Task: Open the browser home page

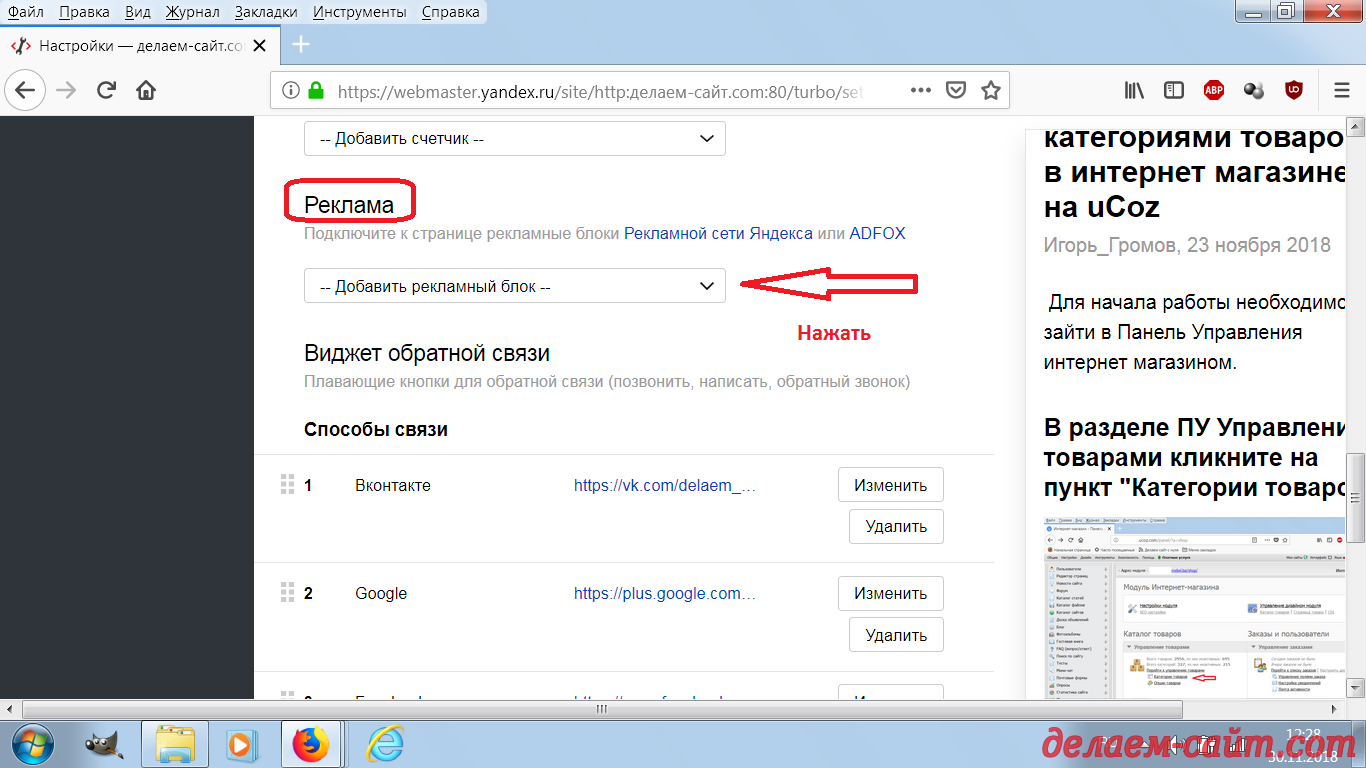Action: click(x=146, y=90)
